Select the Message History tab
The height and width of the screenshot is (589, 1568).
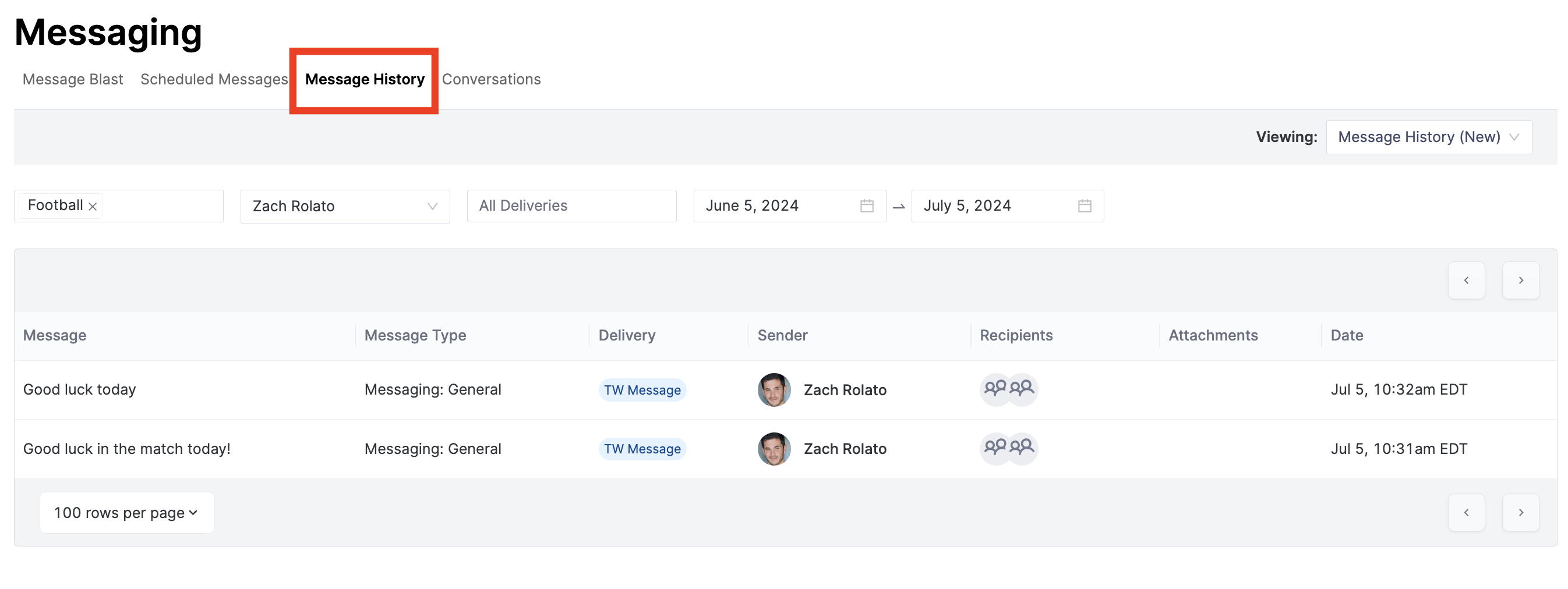(364, 79)
